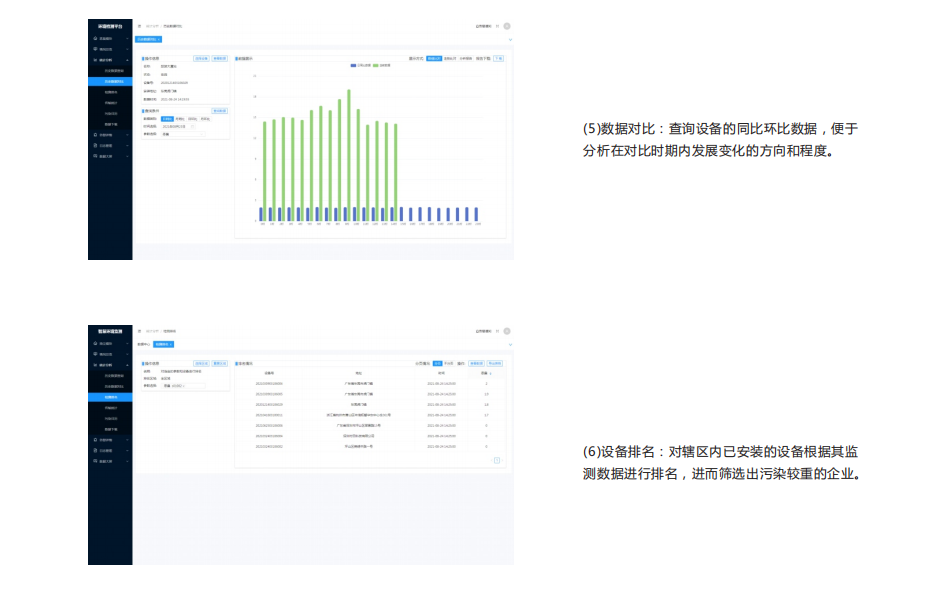Collapse the 统计分析 sidebar group in upper screenshot

[127, 60]
